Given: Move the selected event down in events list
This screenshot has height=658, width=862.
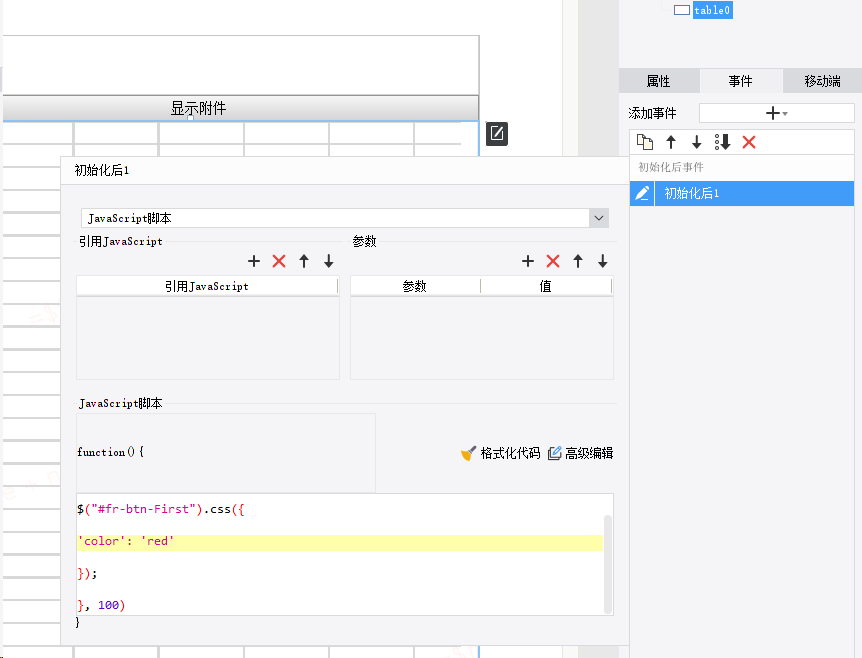Looking at the screenshot, I should 697,142.
